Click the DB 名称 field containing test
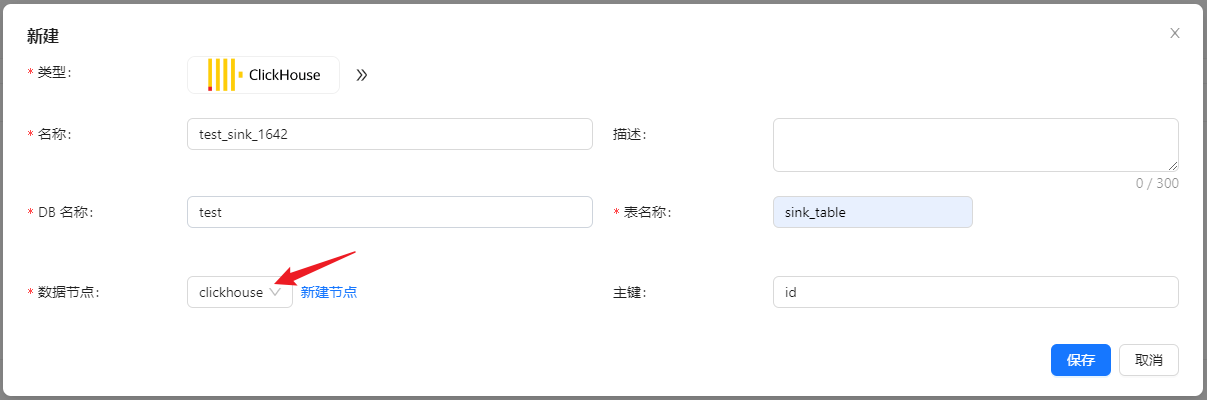Screen dimensions: 1207x400 click(x=389, y=212)
